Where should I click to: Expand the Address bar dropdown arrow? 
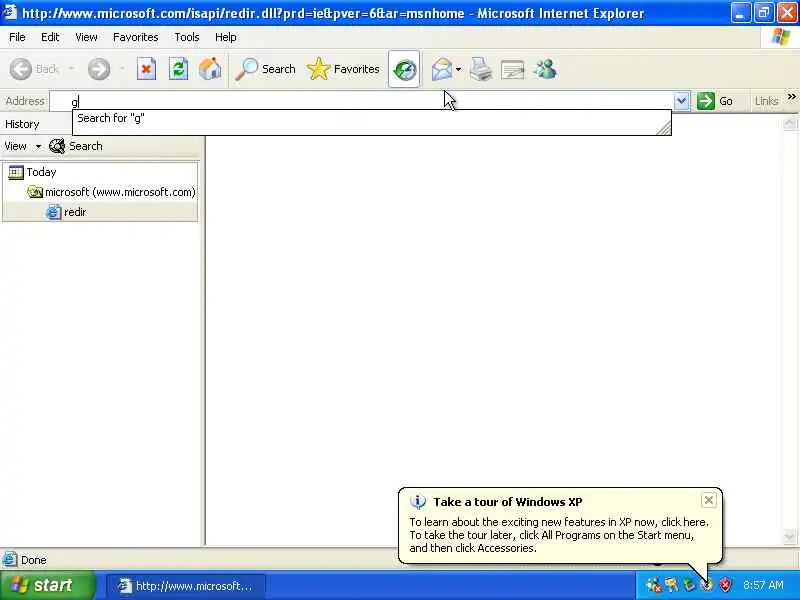[x=681, y=101]
